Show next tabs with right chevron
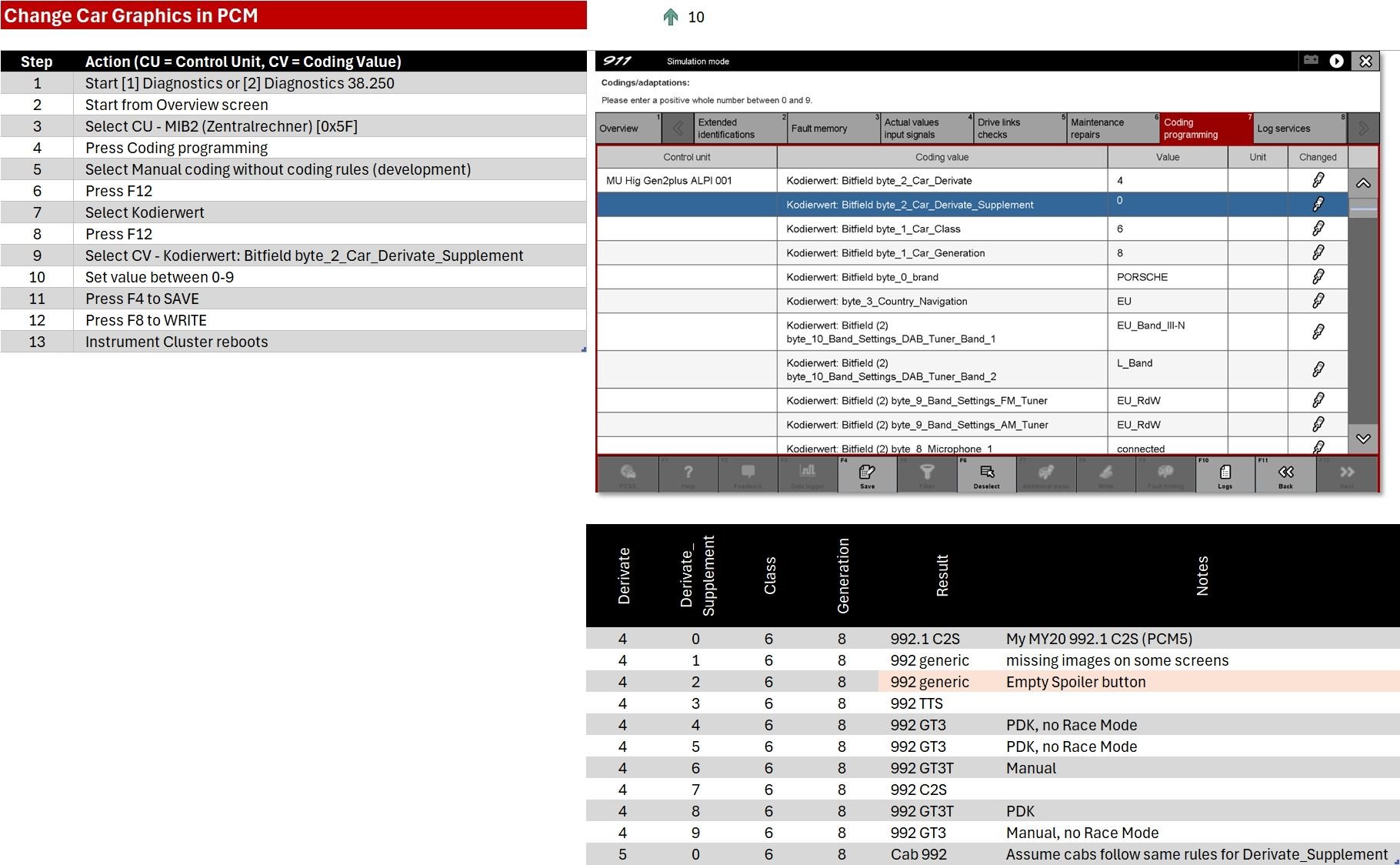Viewport: 1400px width, 865px height. (1363, 129)
